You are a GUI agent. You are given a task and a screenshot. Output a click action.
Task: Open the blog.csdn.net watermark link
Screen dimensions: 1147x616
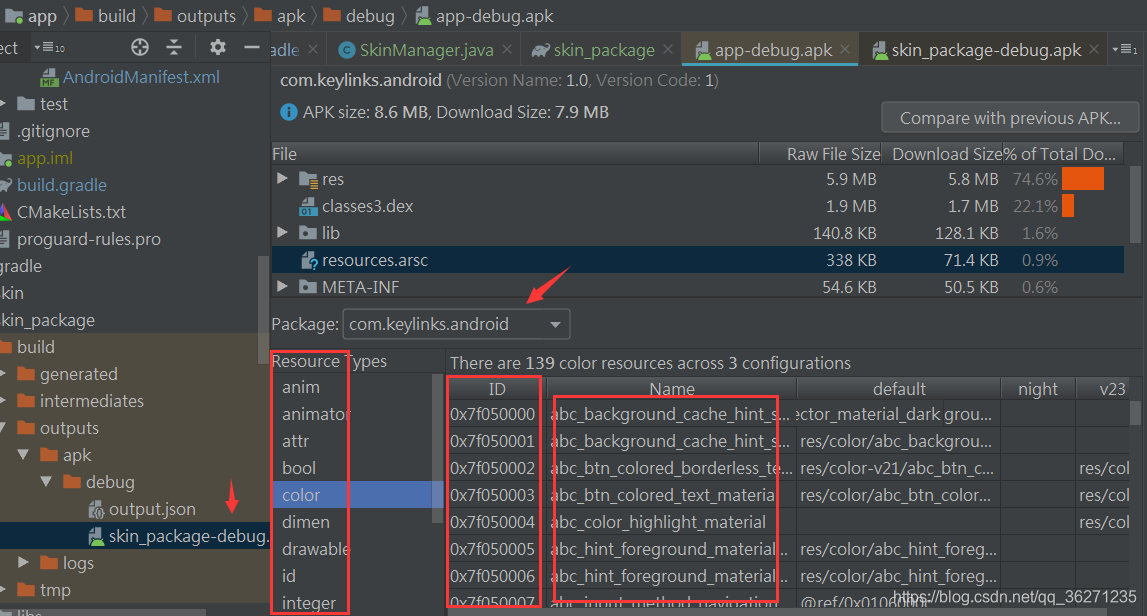click(x=1017, y=596)
